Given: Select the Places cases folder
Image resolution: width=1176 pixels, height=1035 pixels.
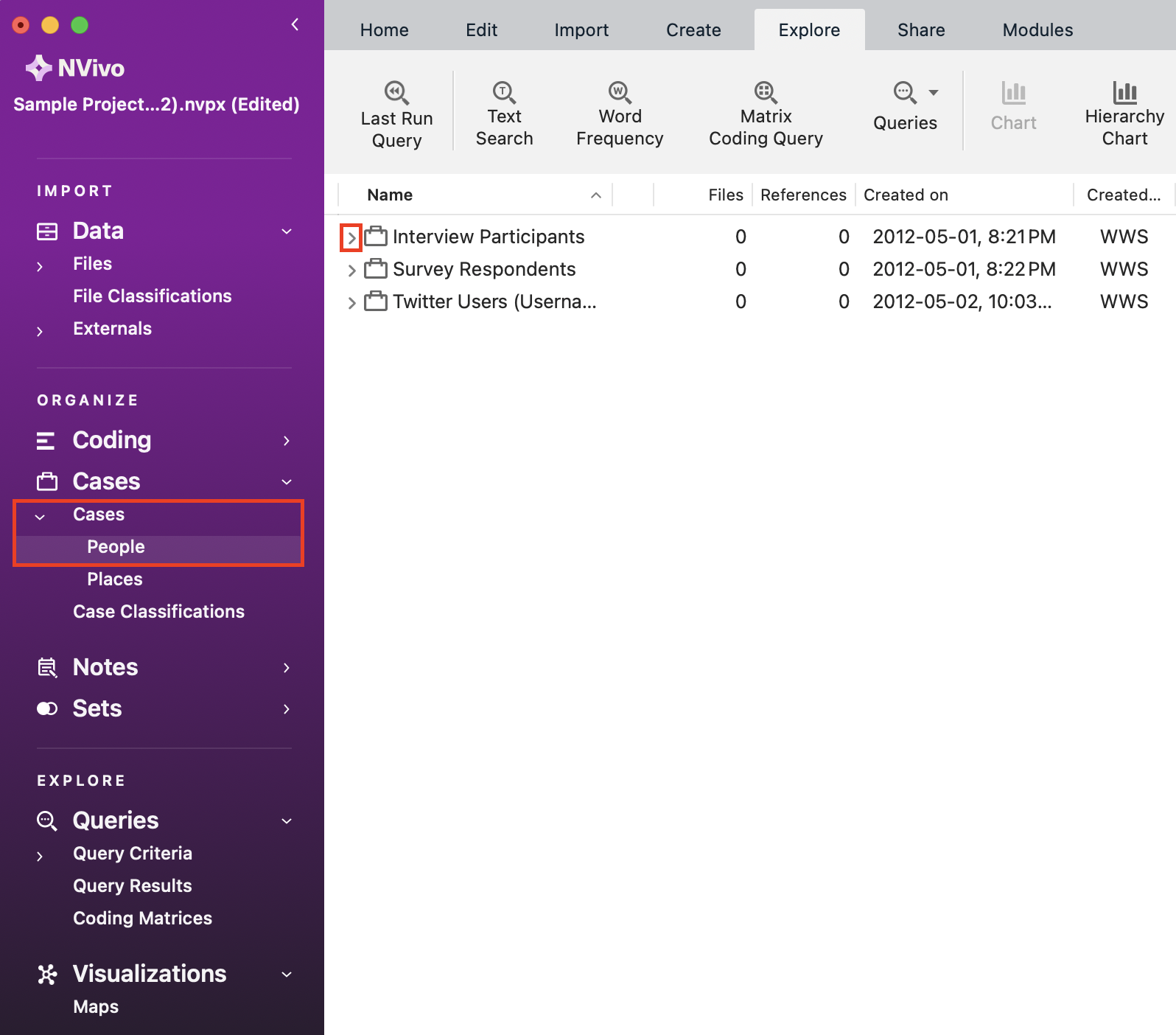Looking at the screenshot, I should (x=115, y=579).
